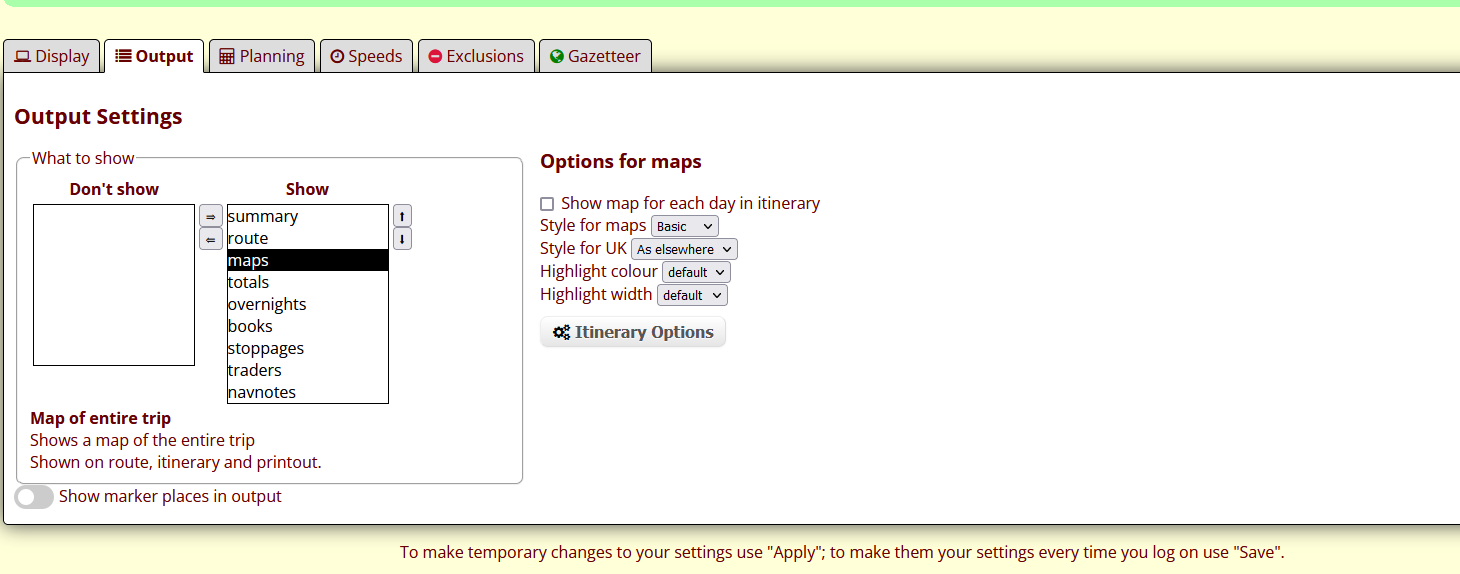Select overnights in the Show list
Image resolution: width=1460 pixels, height=574 pixels.
tap(268, 305)
